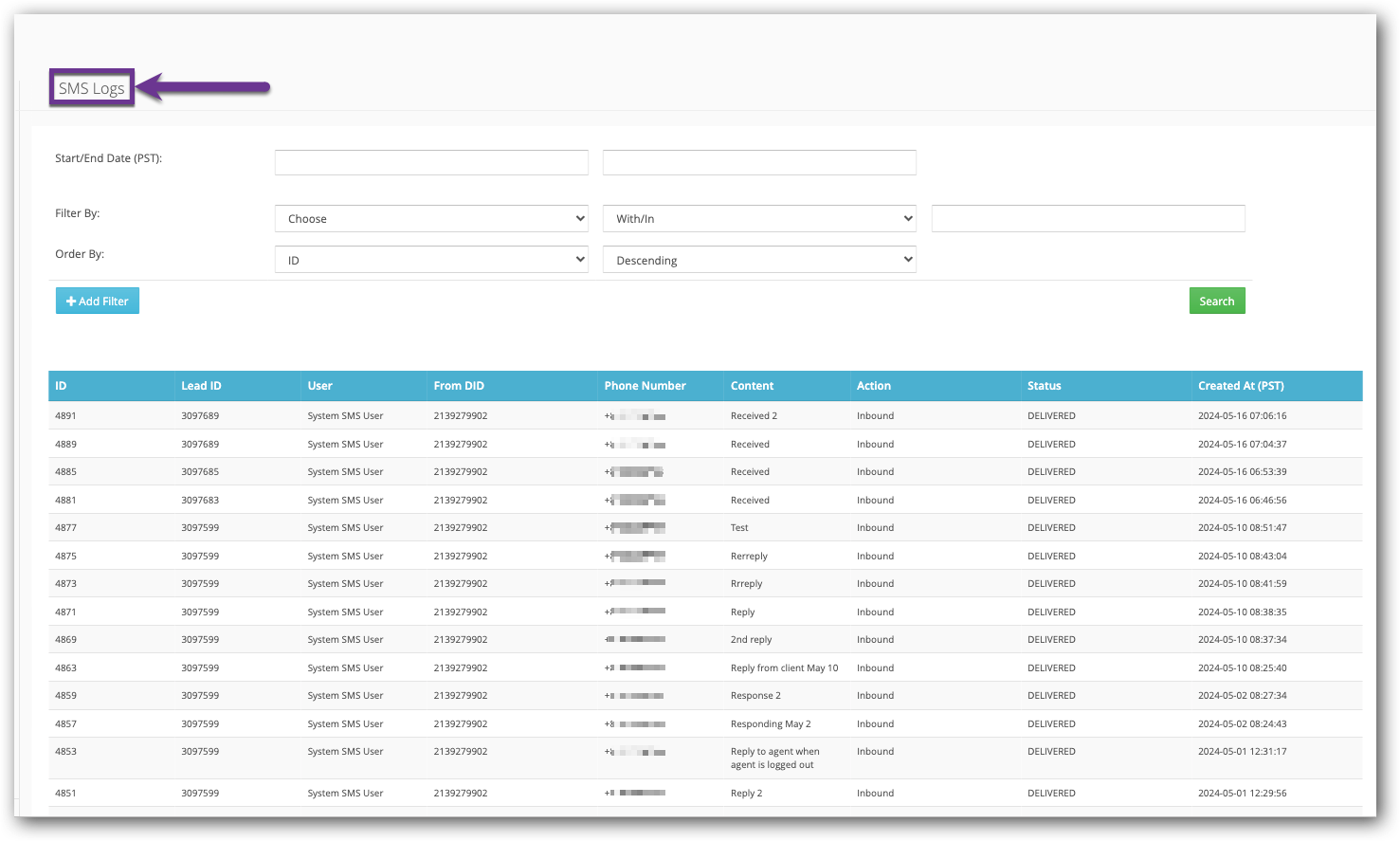Image resolution: width=1400 pixels, height=841 pixels.
Task: Click the Add Filter button
Action: (x=98, y=302)
